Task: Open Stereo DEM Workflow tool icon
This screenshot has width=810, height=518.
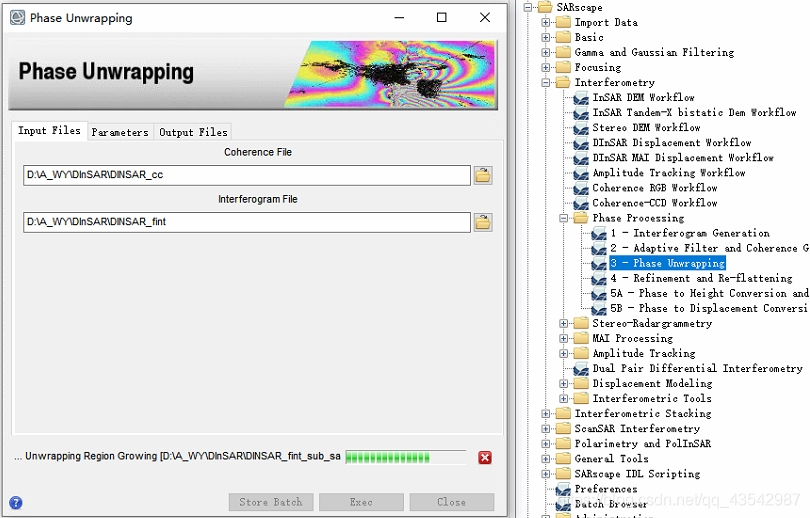Action: pos(581,128)
